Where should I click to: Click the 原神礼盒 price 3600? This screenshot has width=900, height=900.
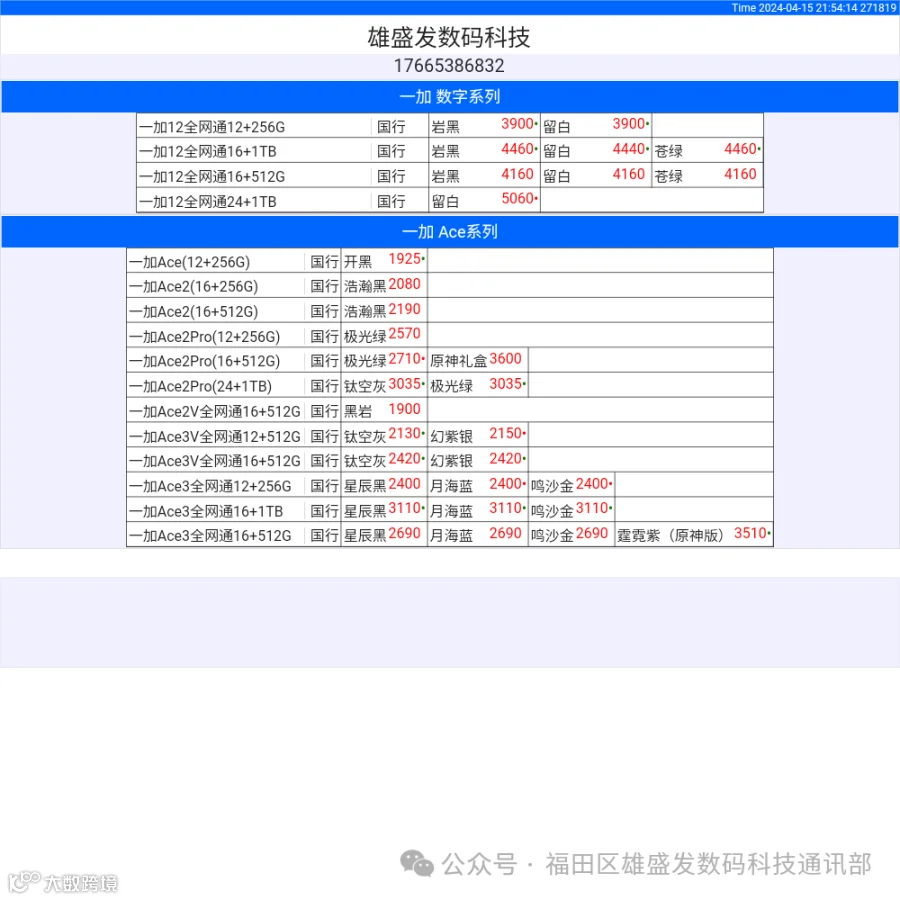click(505, 359)
